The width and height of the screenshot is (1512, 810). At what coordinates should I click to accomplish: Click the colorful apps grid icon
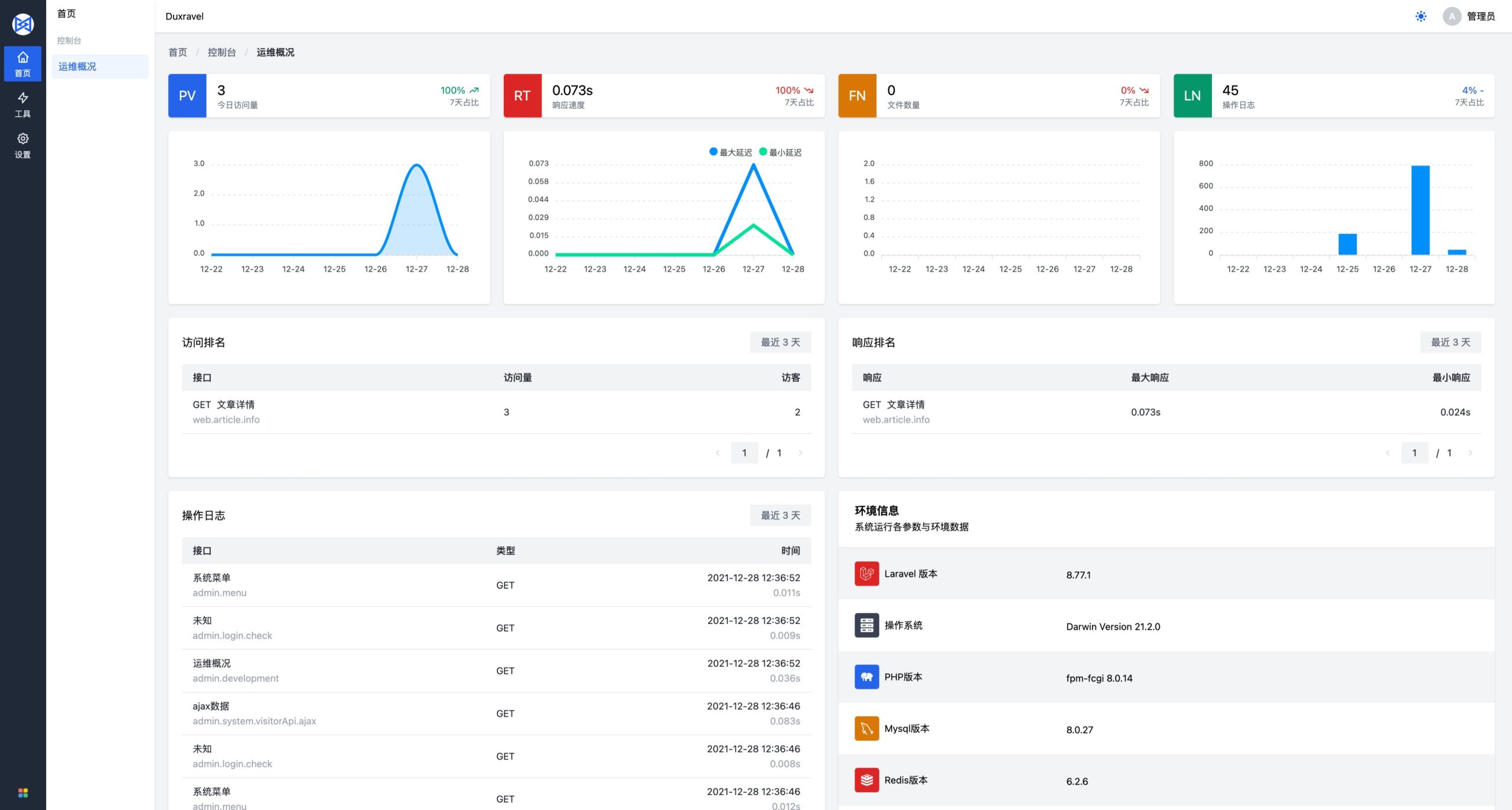[x=23, y=792]
